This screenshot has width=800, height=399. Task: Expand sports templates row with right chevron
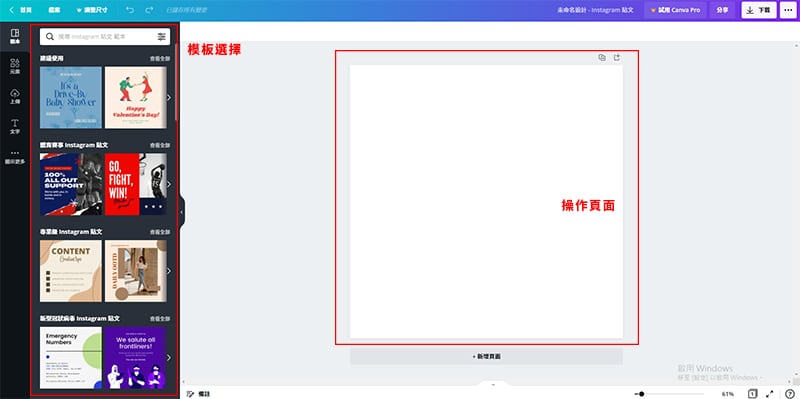tap(169, 184)
